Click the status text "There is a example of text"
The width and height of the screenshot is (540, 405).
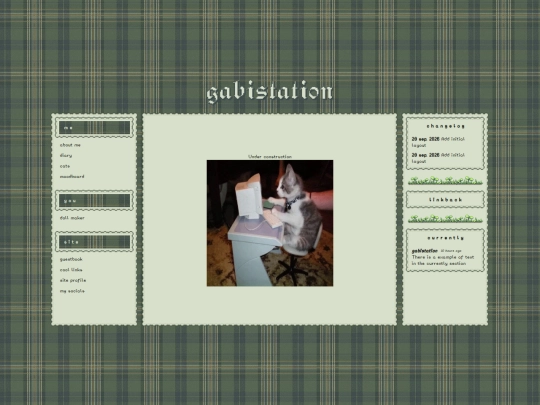coord(443,257)
